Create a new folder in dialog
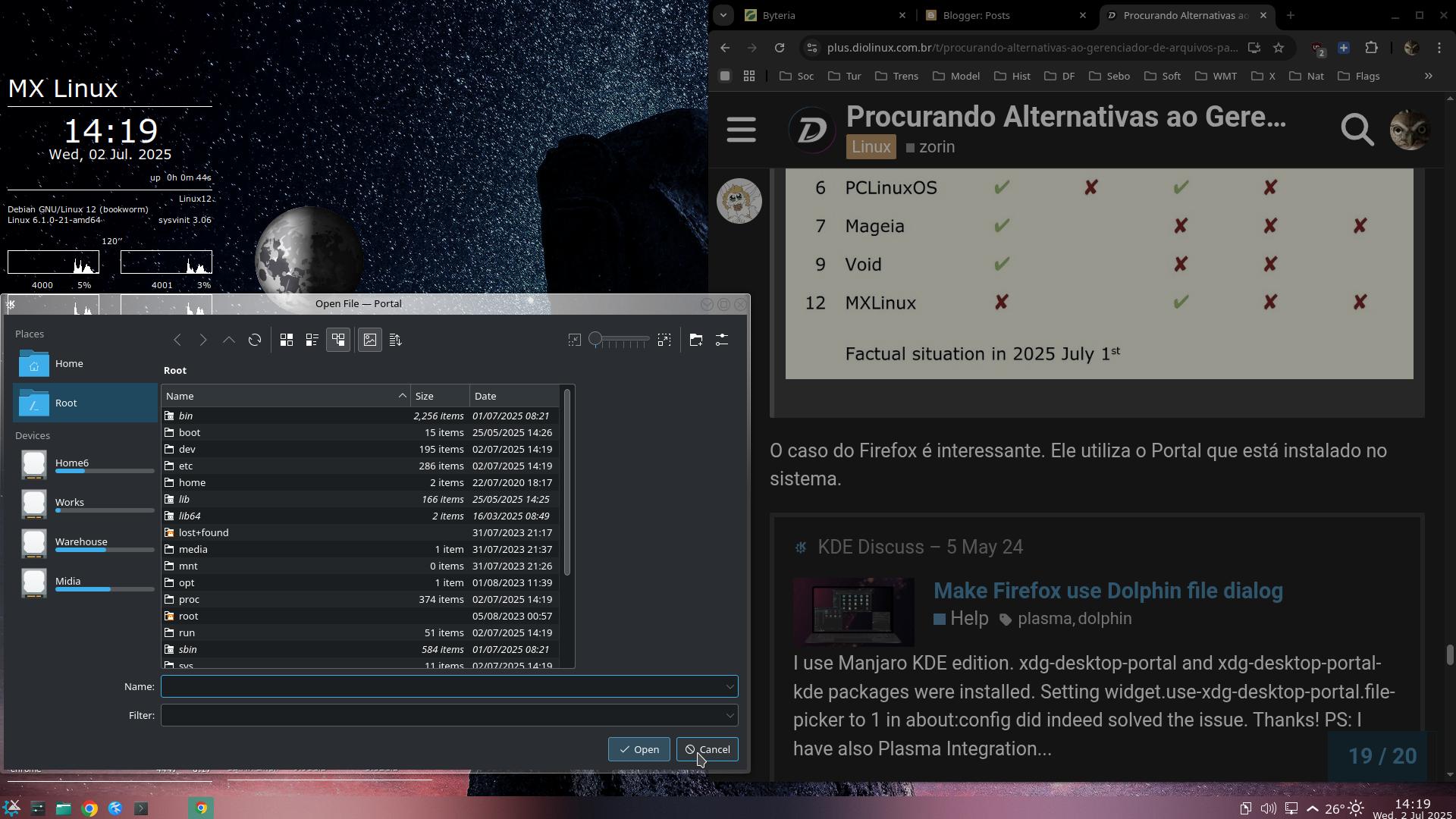The height and width of the screenshot is (819, 1456). point(696,340)
